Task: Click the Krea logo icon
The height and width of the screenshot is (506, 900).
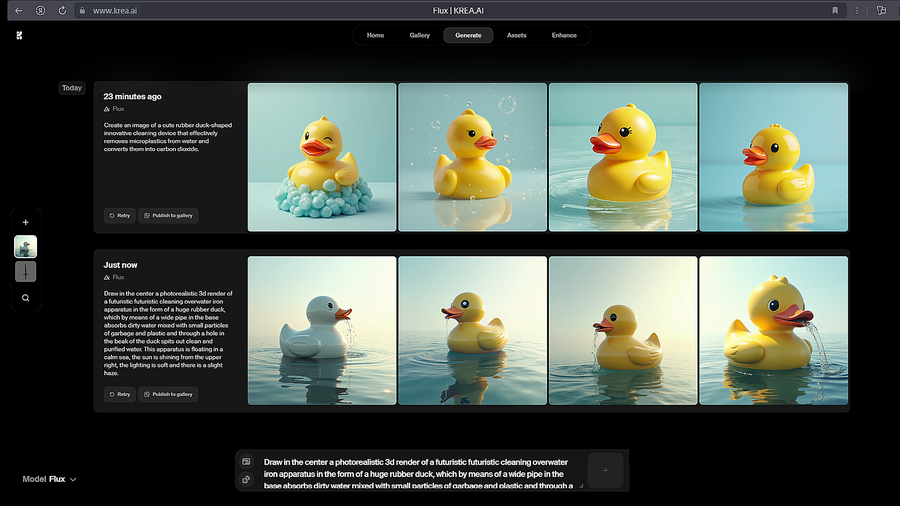Action: [x=19, y=35]
